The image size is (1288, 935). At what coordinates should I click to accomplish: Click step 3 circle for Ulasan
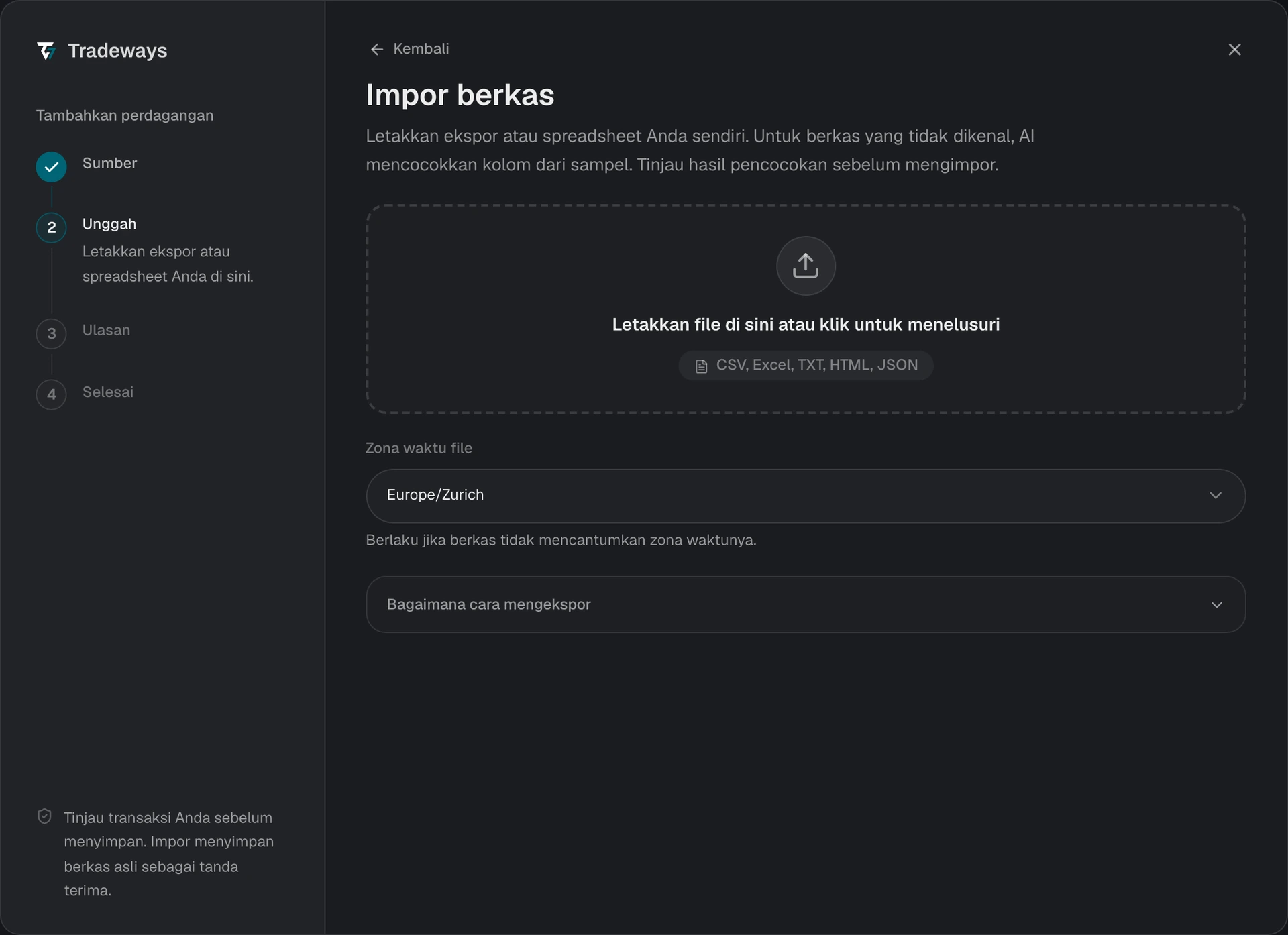52,333
